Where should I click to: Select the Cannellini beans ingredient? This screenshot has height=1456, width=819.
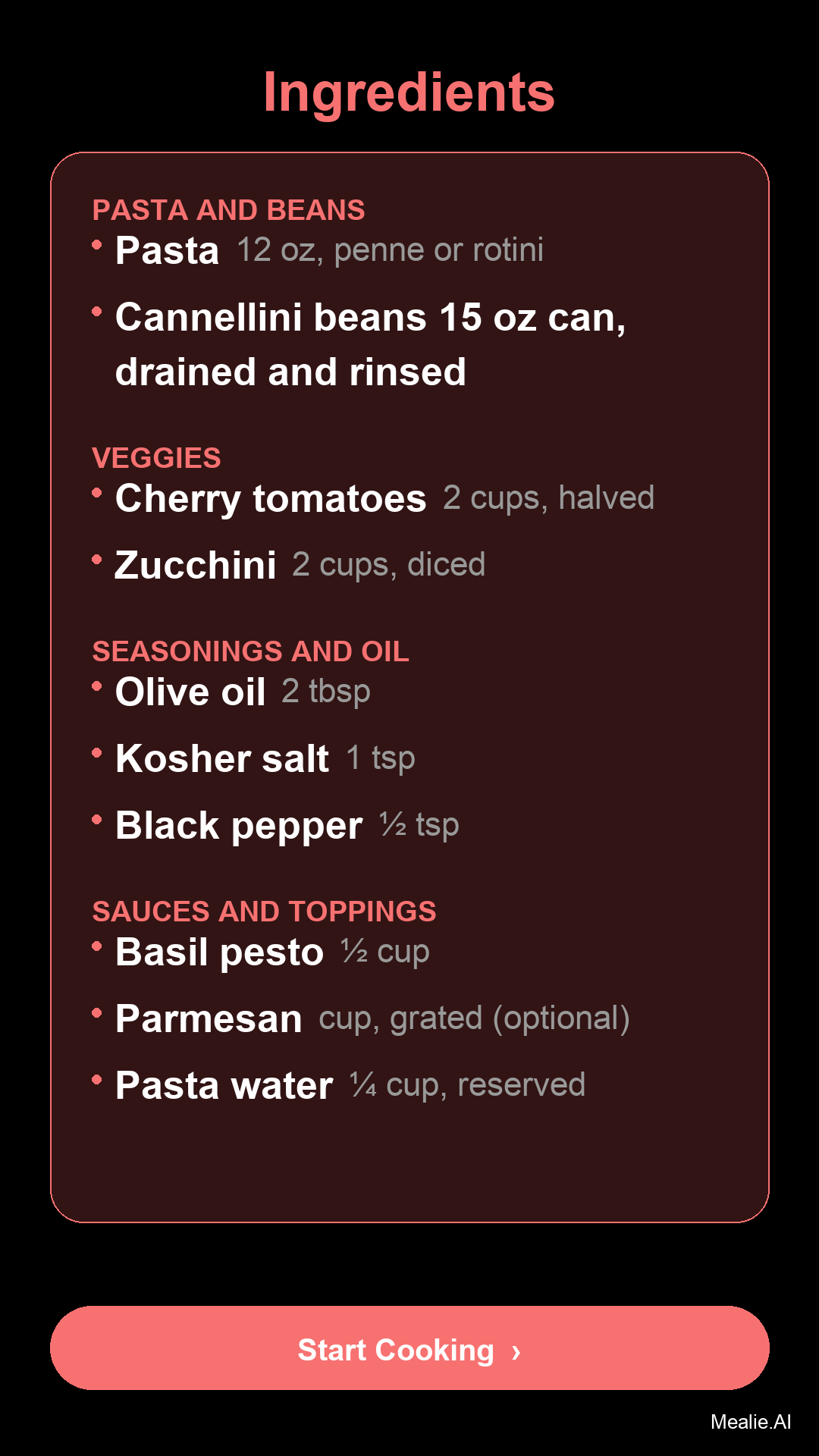tap(370, 344)
